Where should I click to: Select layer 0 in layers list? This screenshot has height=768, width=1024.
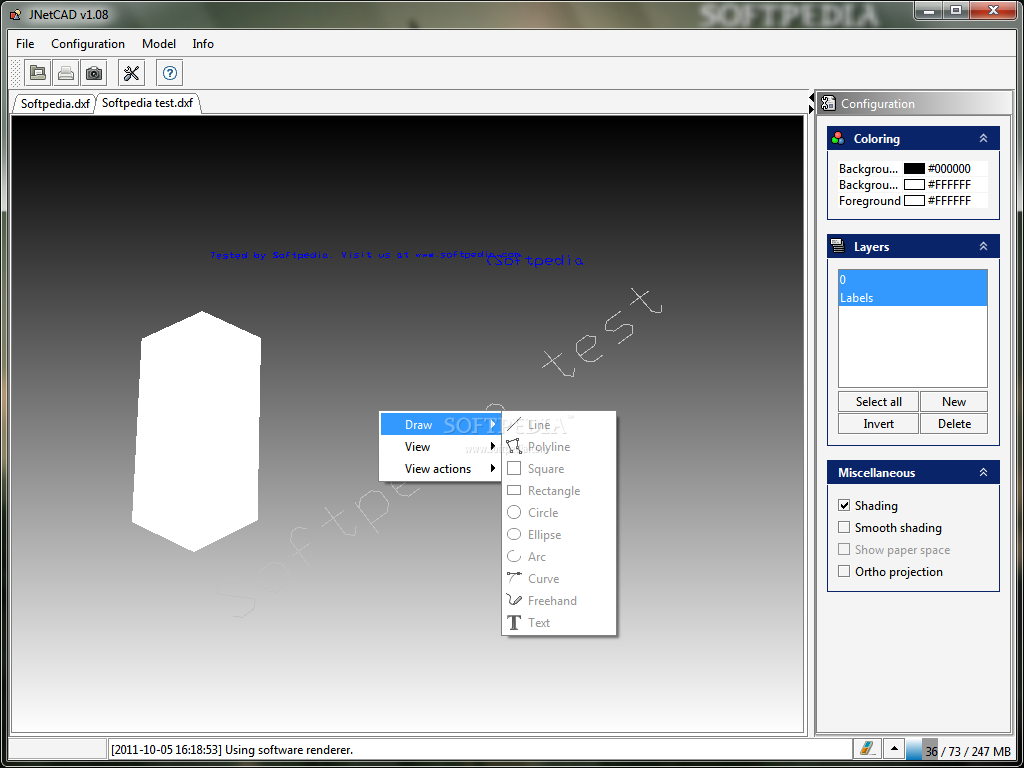(912, 280)
